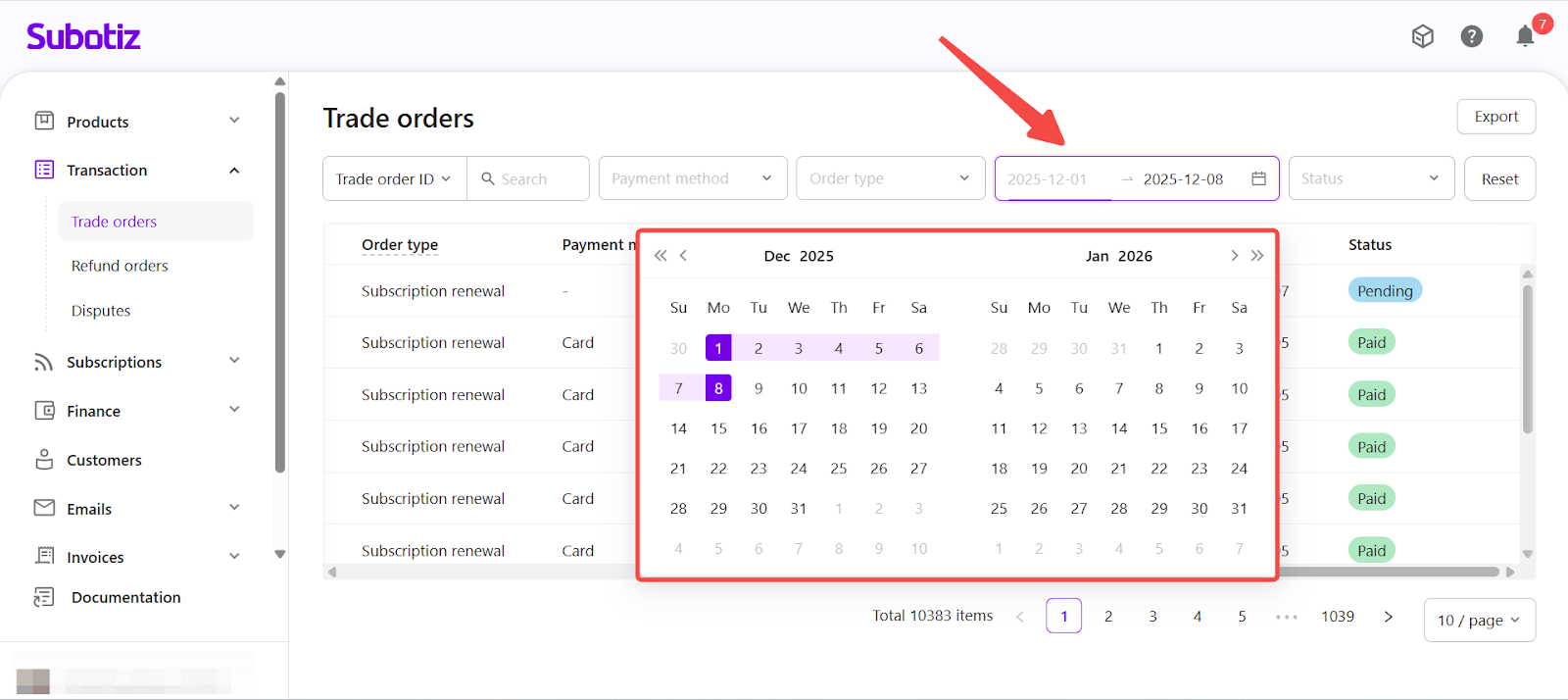Open the Order type dropdown
The height and width of the screenshot is (700, 1568).
click(x=890, y=178)
